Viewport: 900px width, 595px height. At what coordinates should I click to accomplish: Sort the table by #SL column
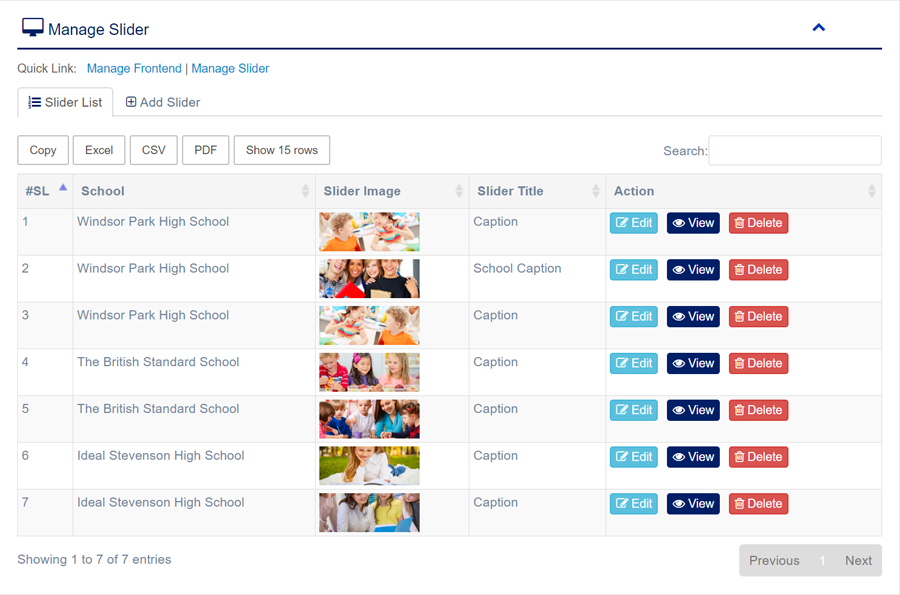(x=63, y=189)
